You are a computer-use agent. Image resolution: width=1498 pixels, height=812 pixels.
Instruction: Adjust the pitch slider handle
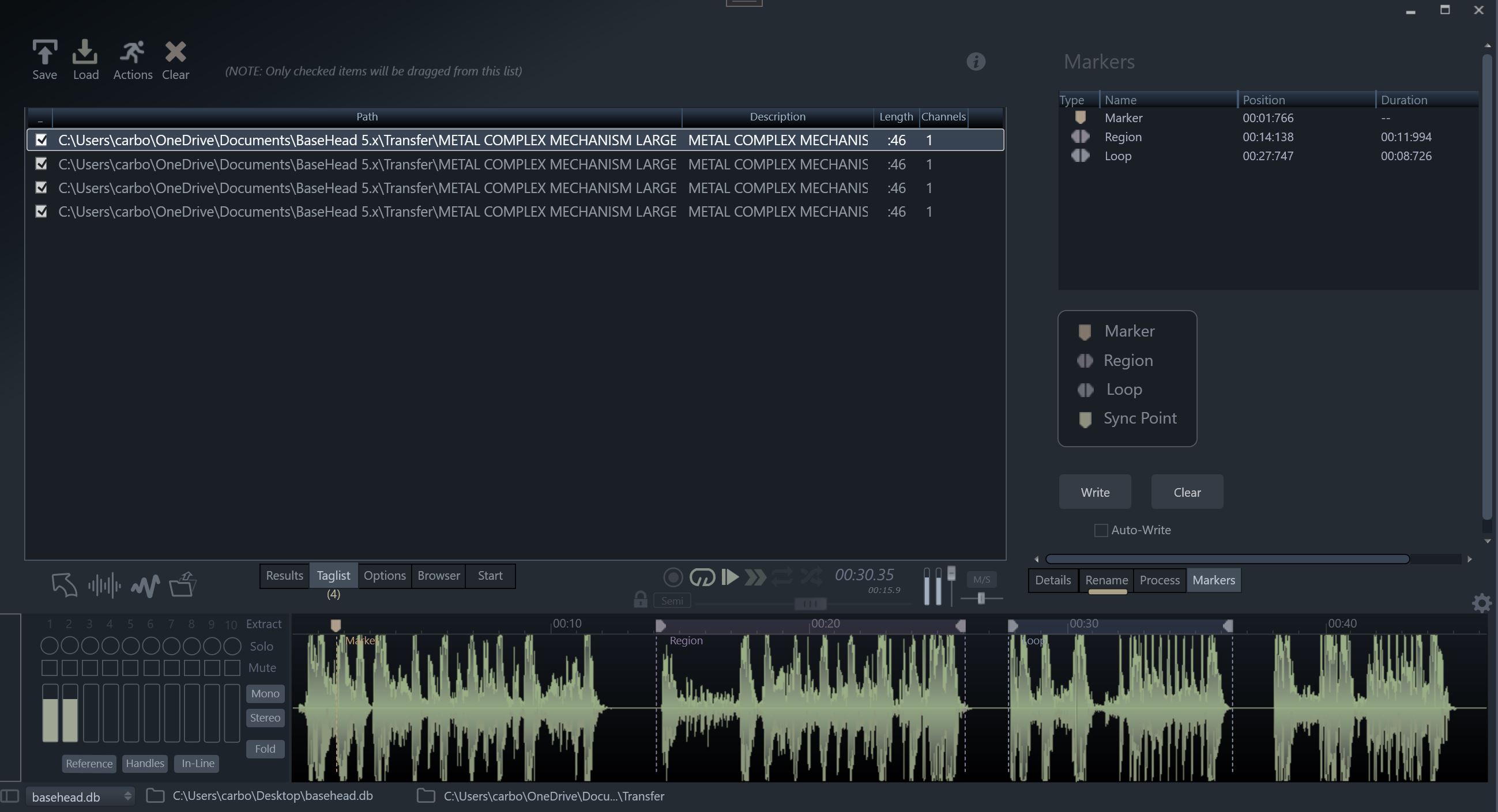[x=810, y=604]
